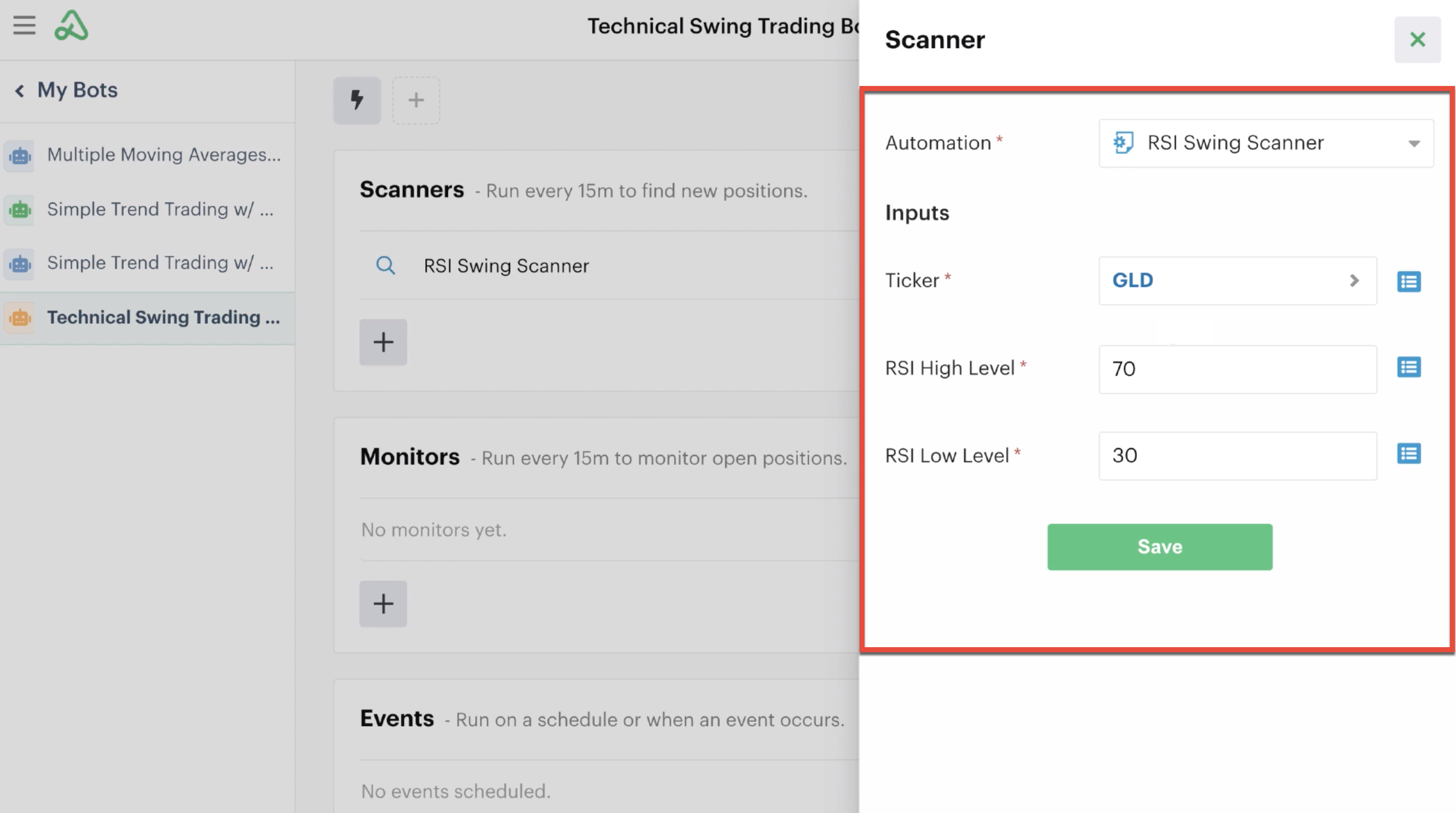Open the first Simple Trend Trading bot
1456x813 pixels.
(x=147, y=210)
